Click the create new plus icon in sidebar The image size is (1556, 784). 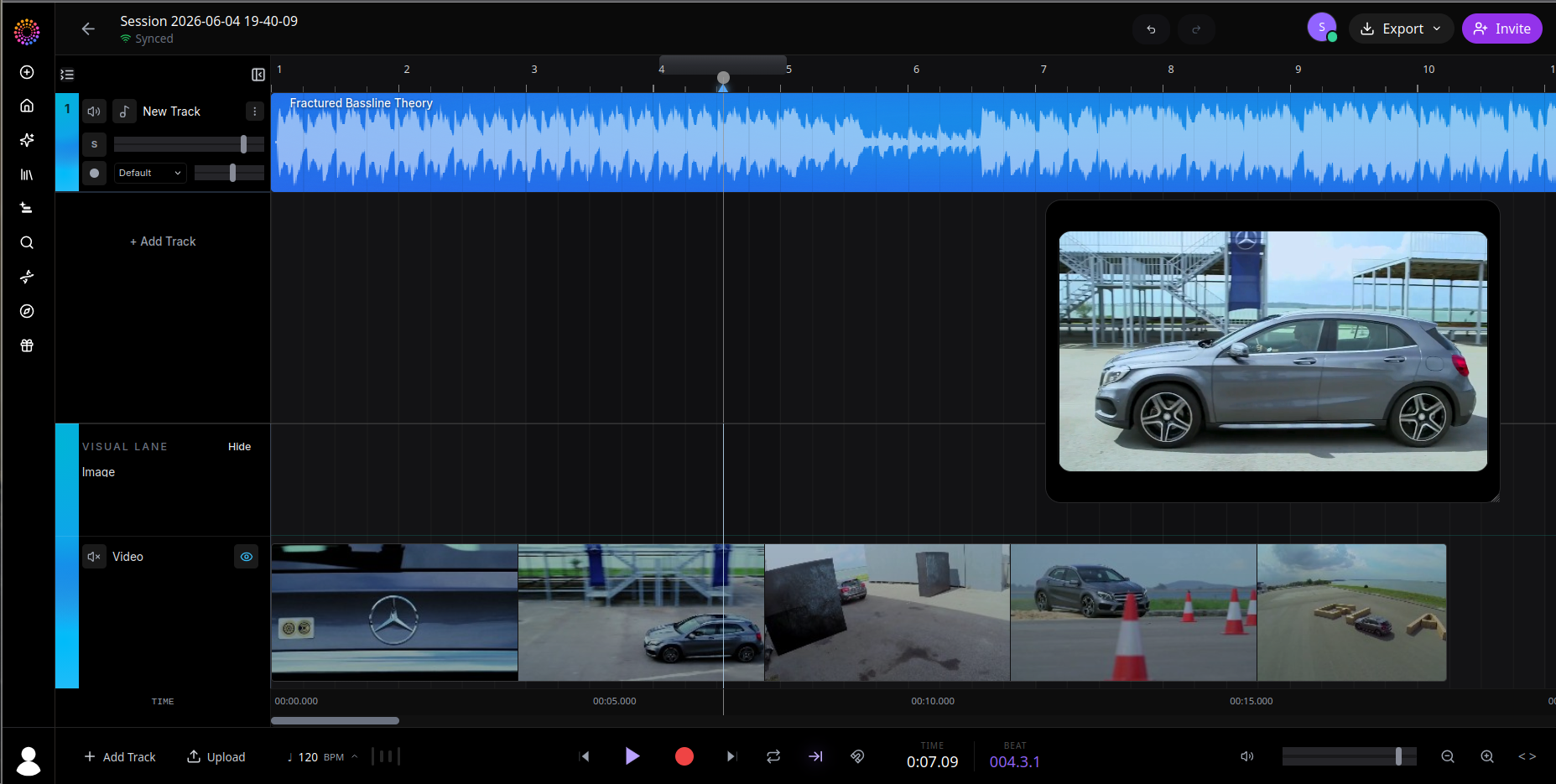click(27, 72)
